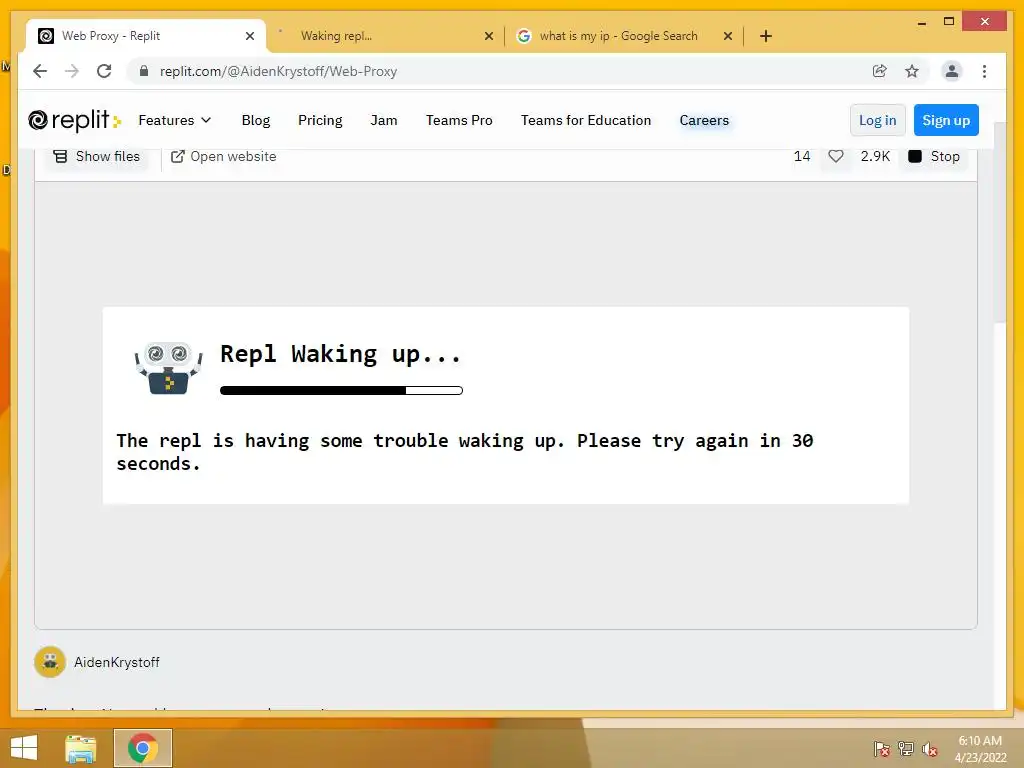Click the 2.9K run count
The width and height of the screenshot is (1024, 768).
pyautogui.click(x=875, y=156)
